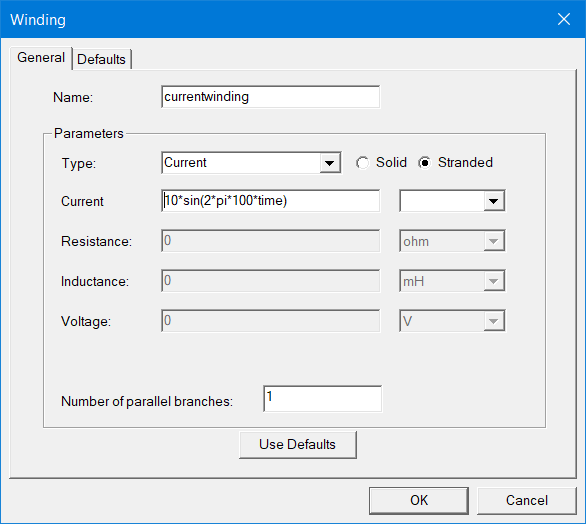
Task: Click the Number of parallel branches field
Action: coord(323,399)
